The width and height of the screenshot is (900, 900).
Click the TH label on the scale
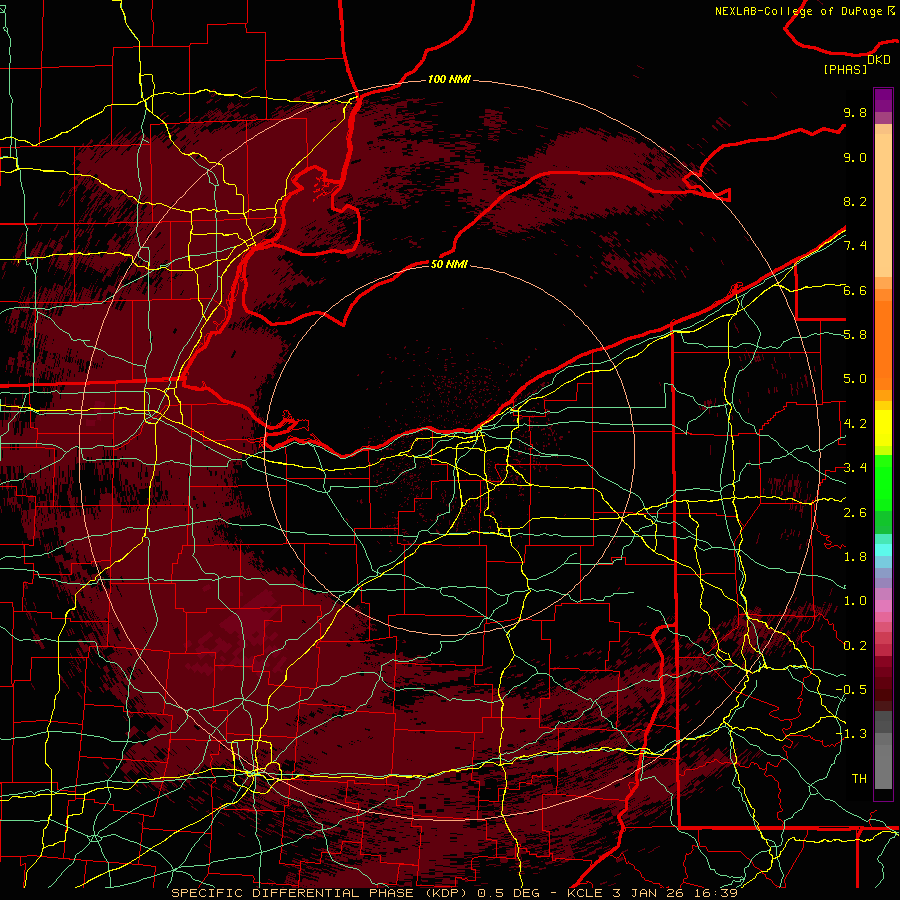[x=859, y=779]
